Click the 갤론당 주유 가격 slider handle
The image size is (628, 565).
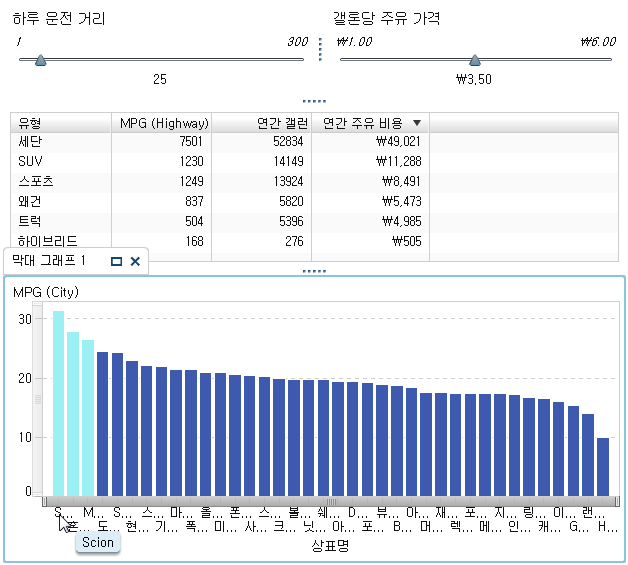point(474,60)
